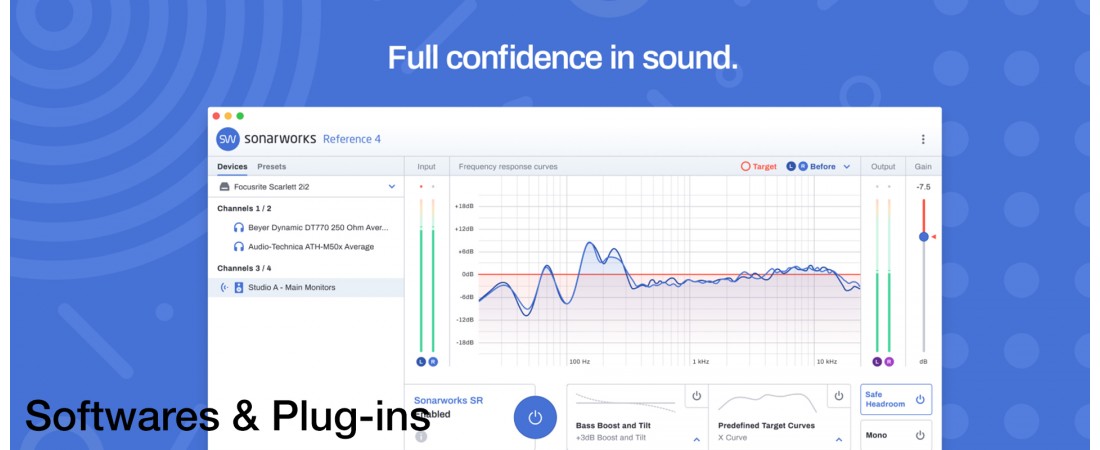
Task: Switch to the Presets tab
Action: coord(271,167)
